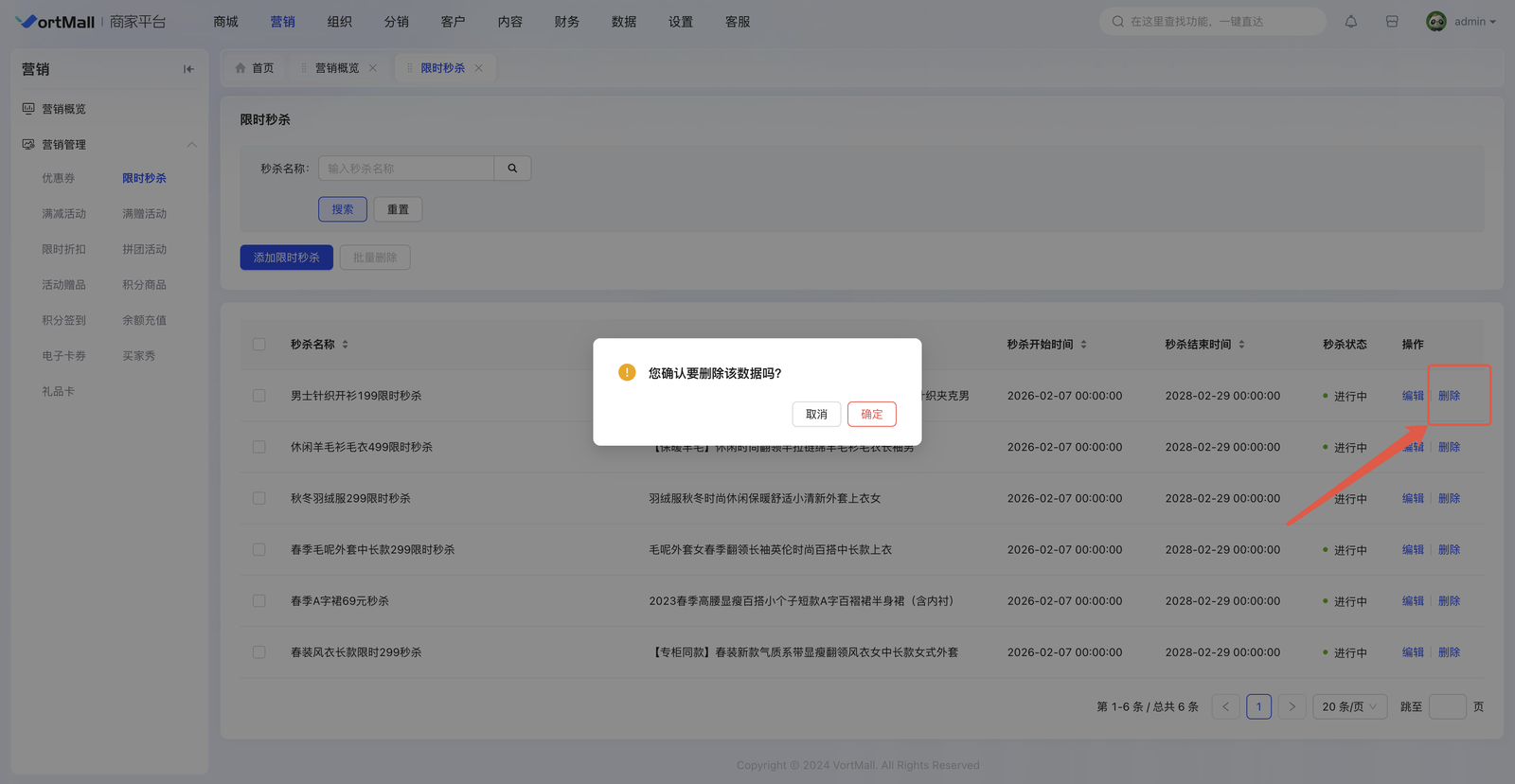The width and height of the screenshot is (1515, 784).
Task: Cancel the delete dialog with 取消
Action: pos(816,415)
